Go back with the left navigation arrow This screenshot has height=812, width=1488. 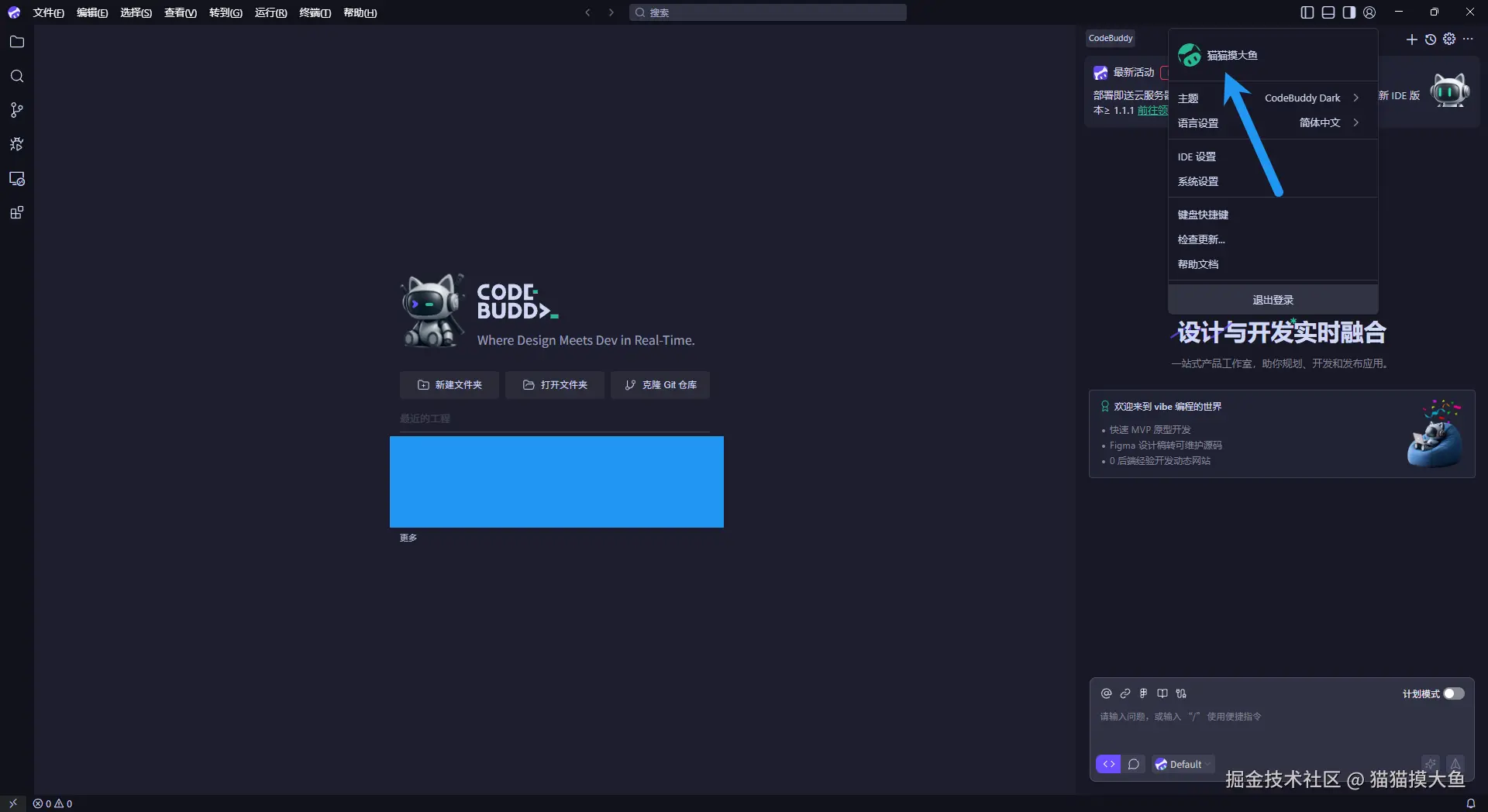(588, 12)
